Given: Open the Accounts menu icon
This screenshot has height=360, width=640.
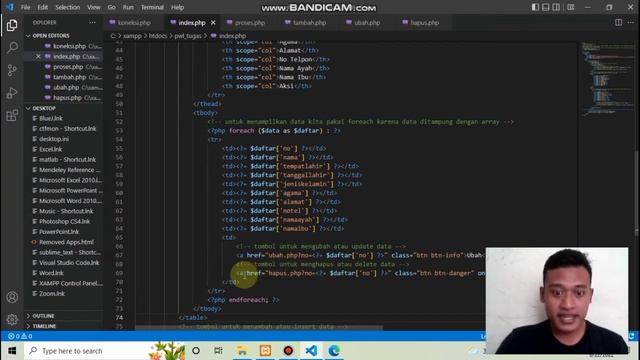Looking at the screenshot, I should [x=12, y=297].
